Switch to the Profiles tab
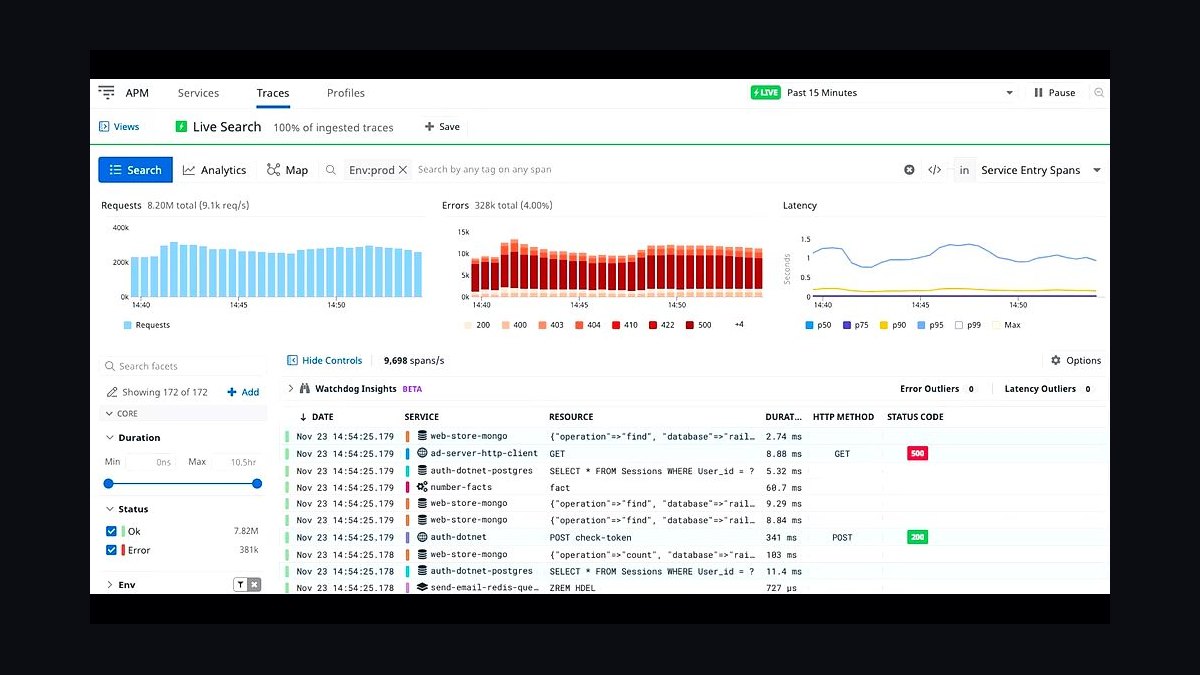 [x=346, y=93]
